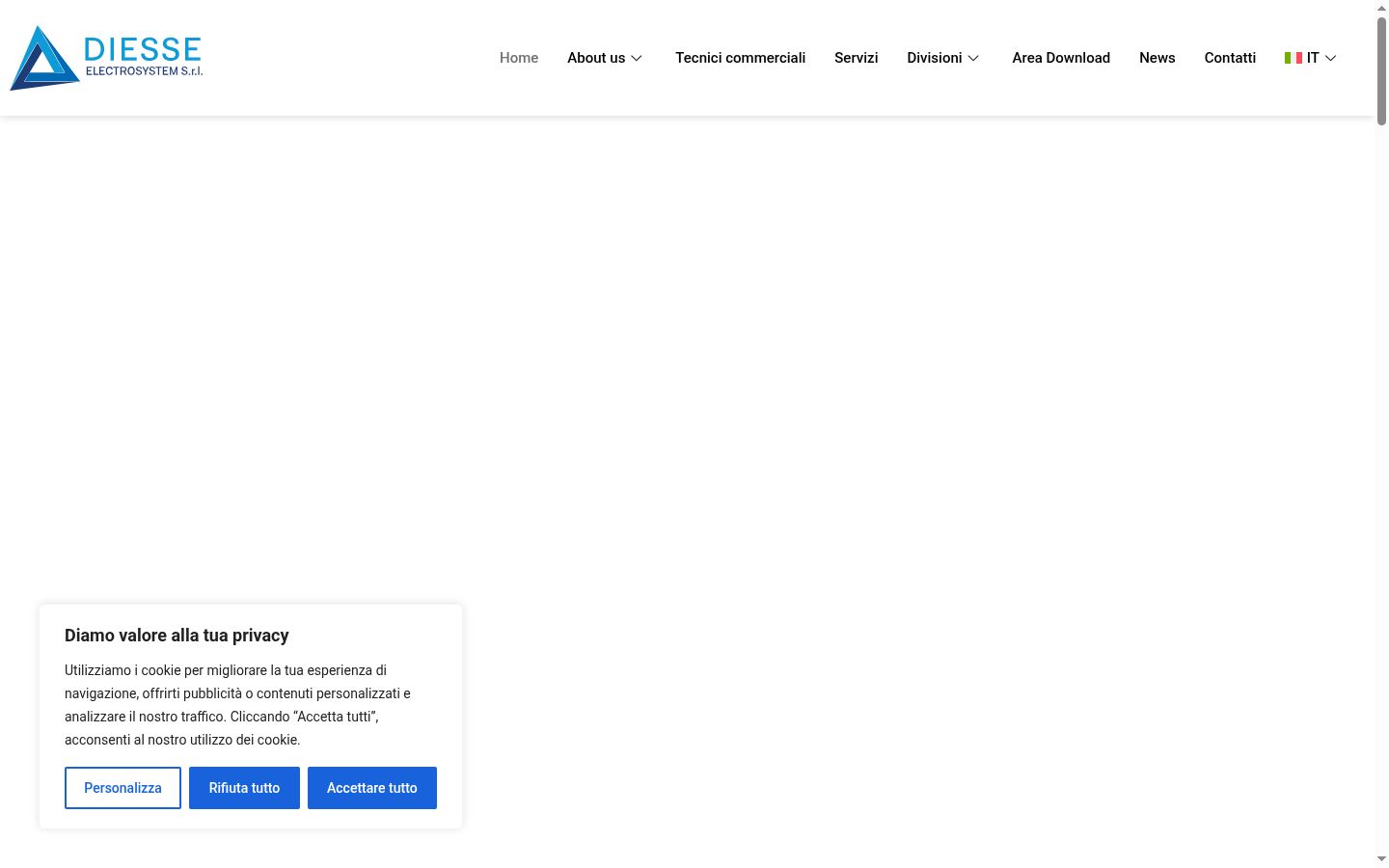Viewport: 1389px width, 868px height.
Task: Go to the Home menu item
Action: [519, 58]
